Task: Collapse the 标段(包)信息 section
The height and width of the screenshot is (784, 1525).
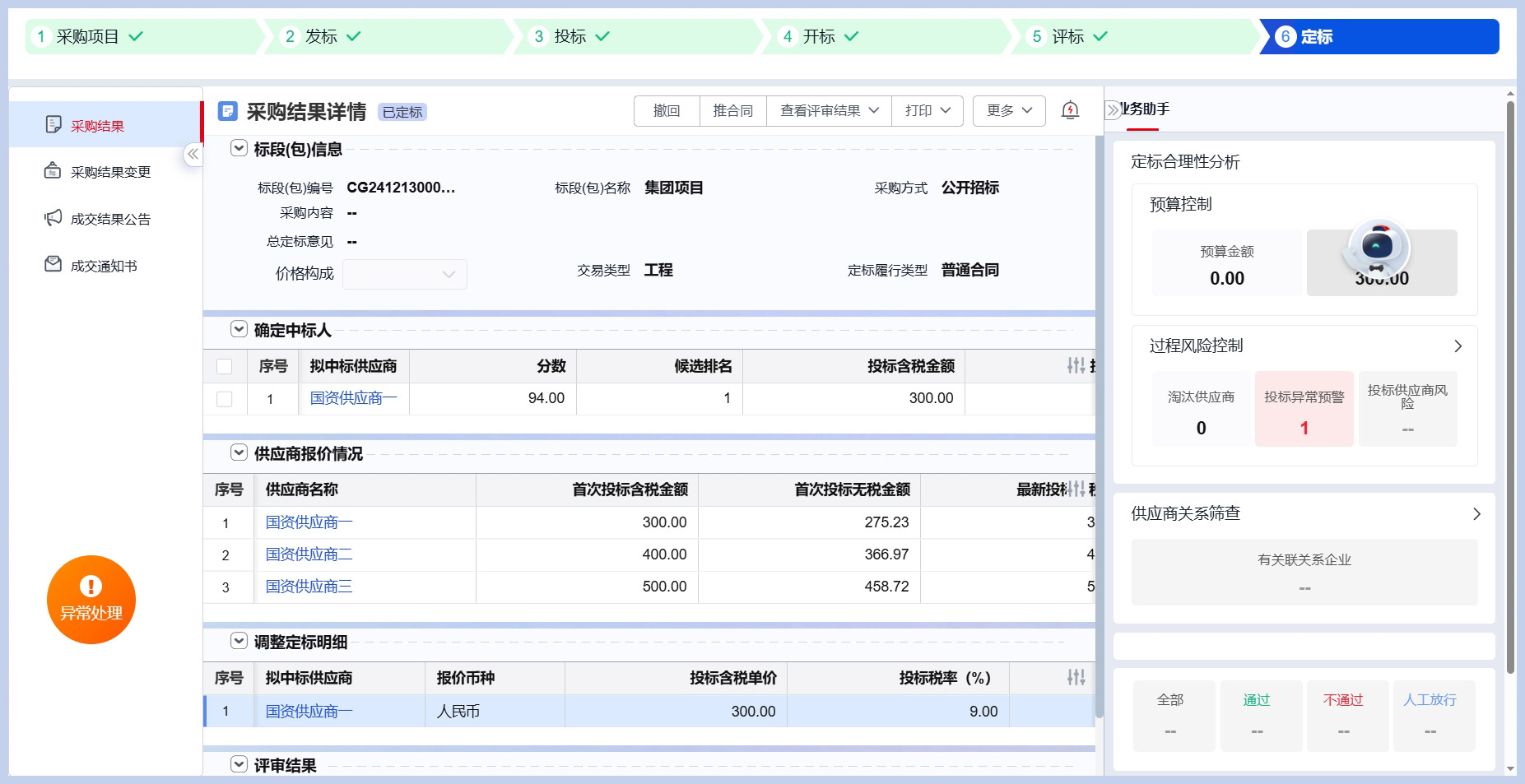Action: coord(239,148)
